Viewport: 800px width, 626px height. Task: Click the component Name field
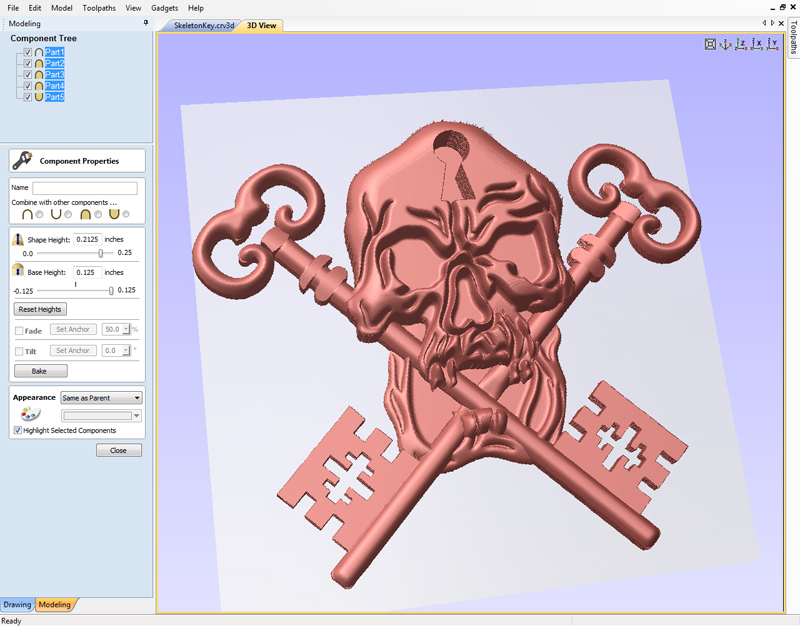coord(85,188)
